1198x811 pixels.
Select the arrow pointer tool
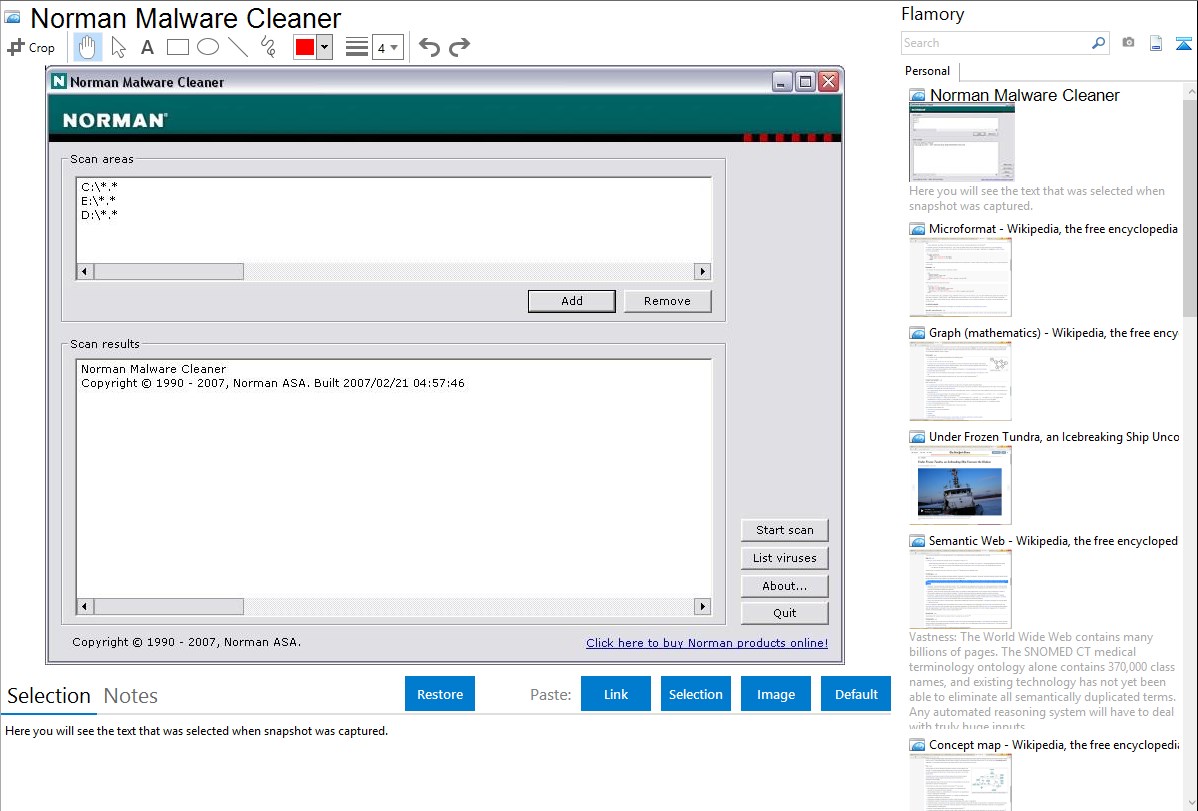point(118,47)
